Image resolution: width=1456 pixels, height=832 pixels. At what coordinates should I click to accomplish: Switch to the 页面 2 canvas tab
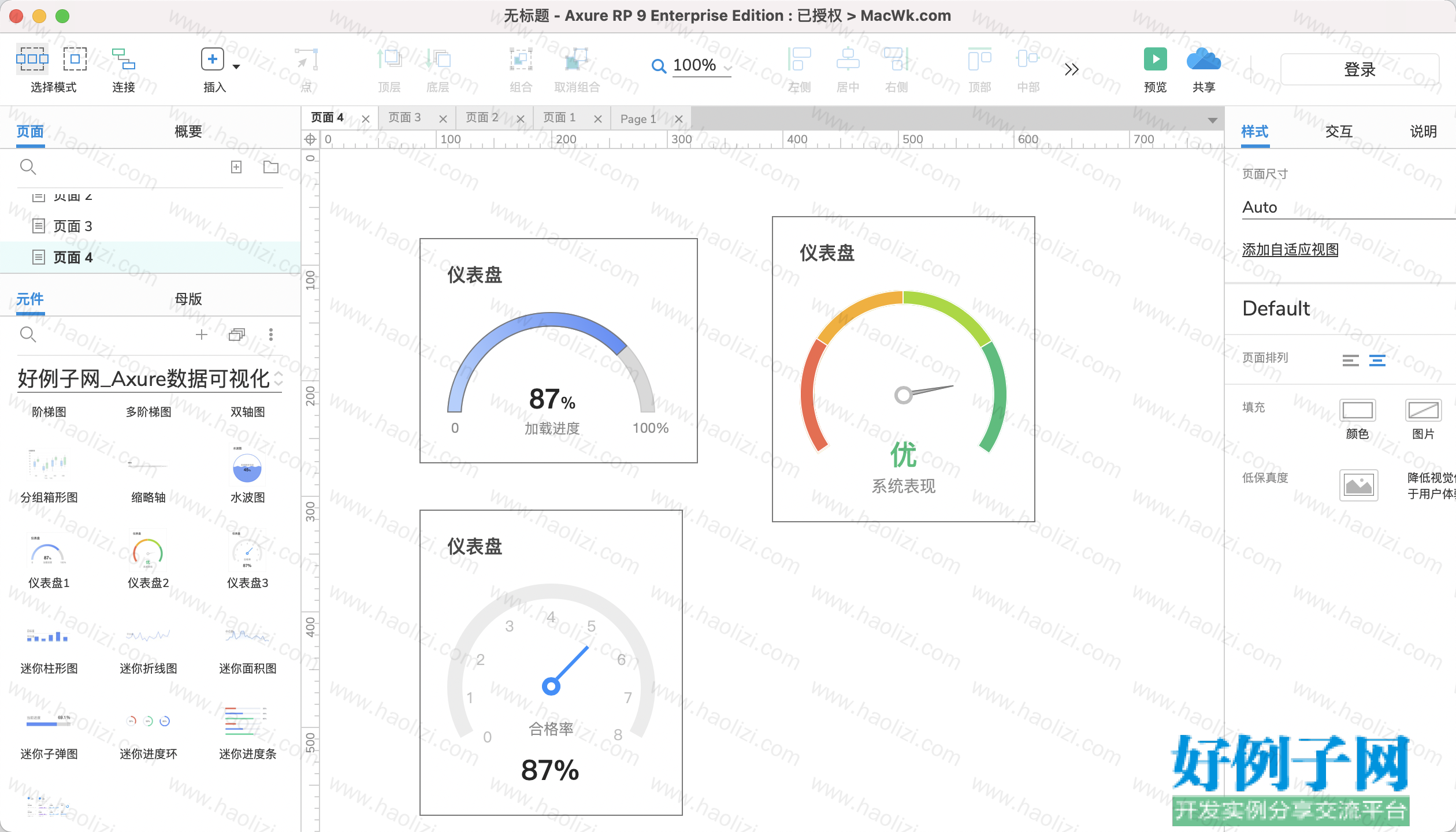(482, 118)
